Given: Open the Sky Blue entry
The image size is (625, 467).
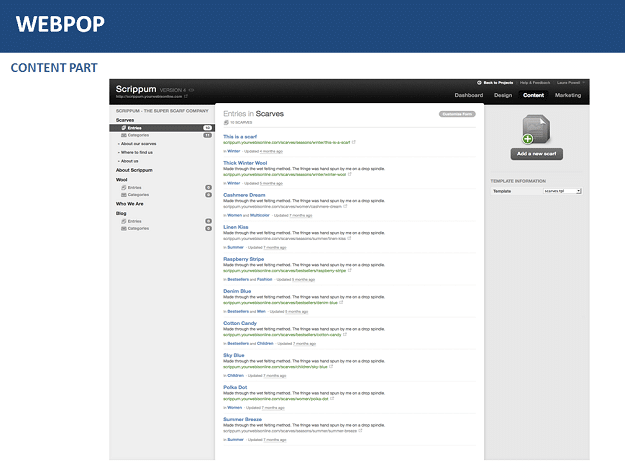Looking at the screenshot, I should pyautogui.click(x=234, y=355).
